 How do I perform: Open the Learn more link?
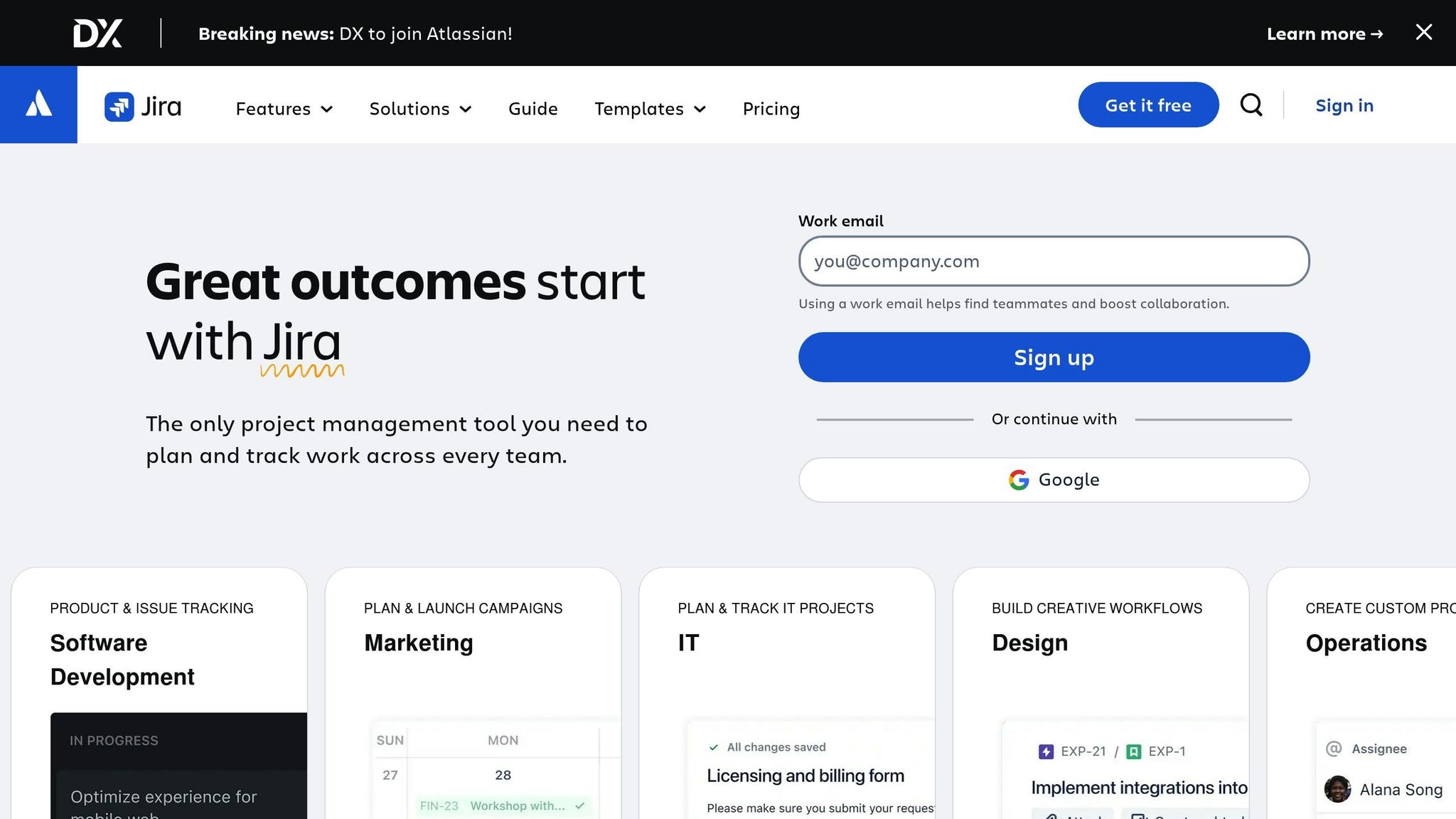(x=1324, y=33)
